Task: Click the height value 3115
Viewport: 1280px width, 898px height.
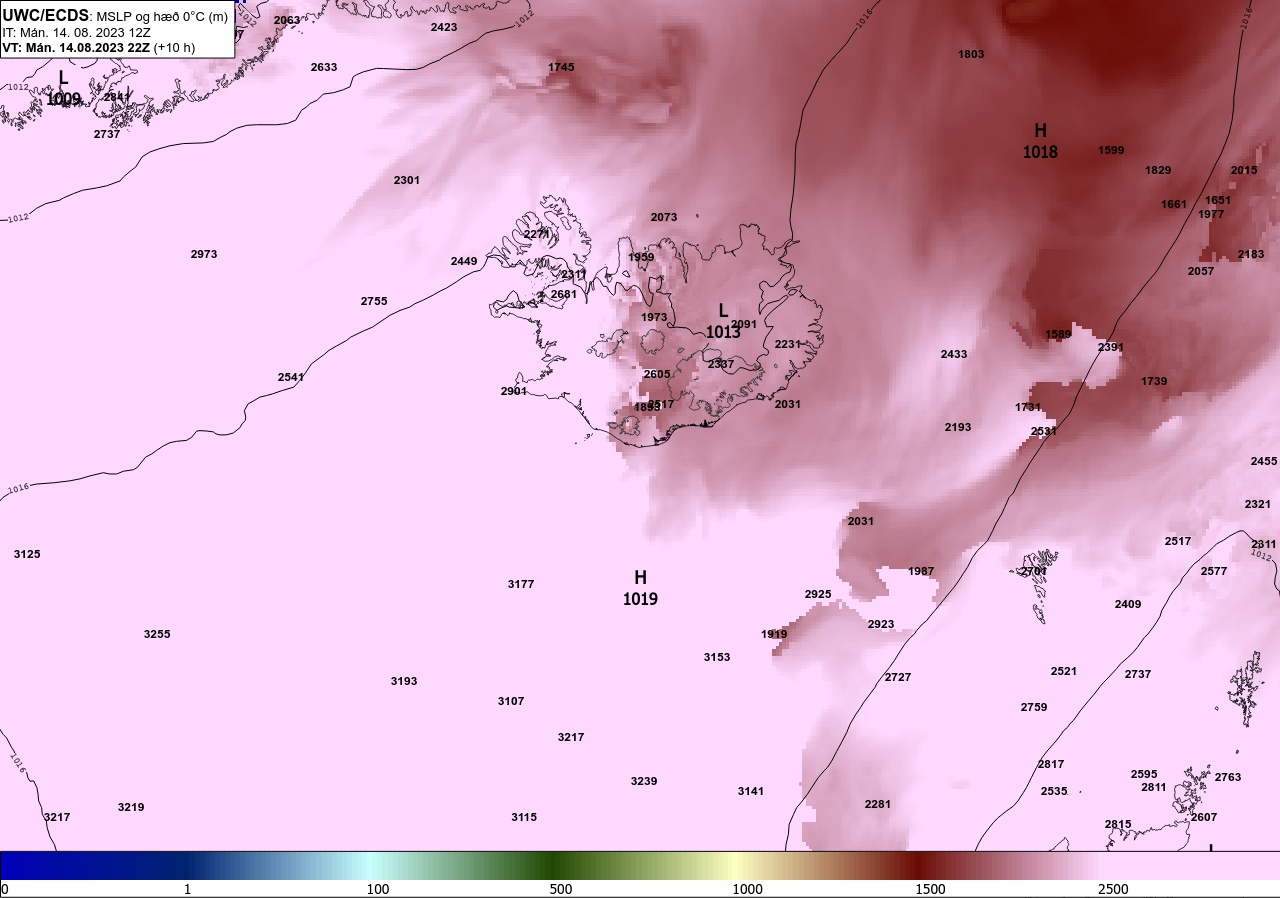Action: [x=524, y=817]
